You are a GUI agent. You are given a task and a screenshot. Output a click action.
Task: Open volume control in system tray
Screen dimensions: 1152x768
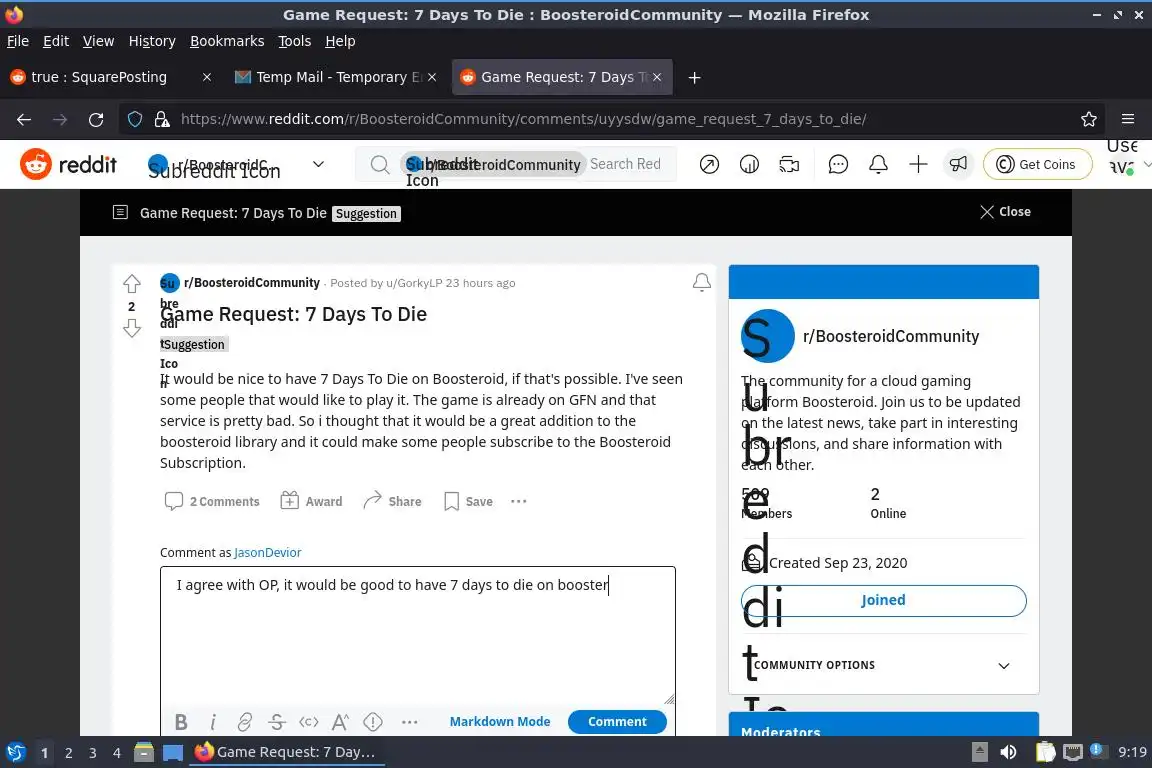coord(1008,752)
